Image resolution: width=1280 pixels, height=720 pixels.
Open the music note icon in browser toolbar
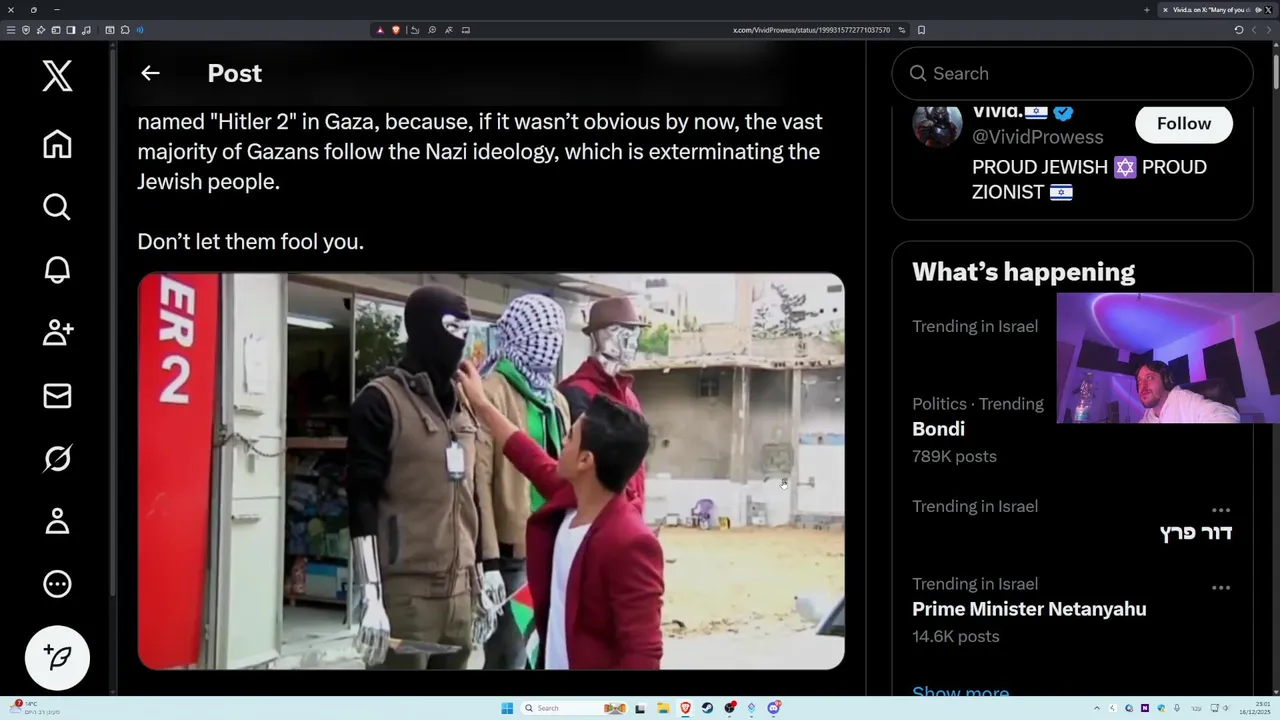pyautogui.click(x=86, y=30)
